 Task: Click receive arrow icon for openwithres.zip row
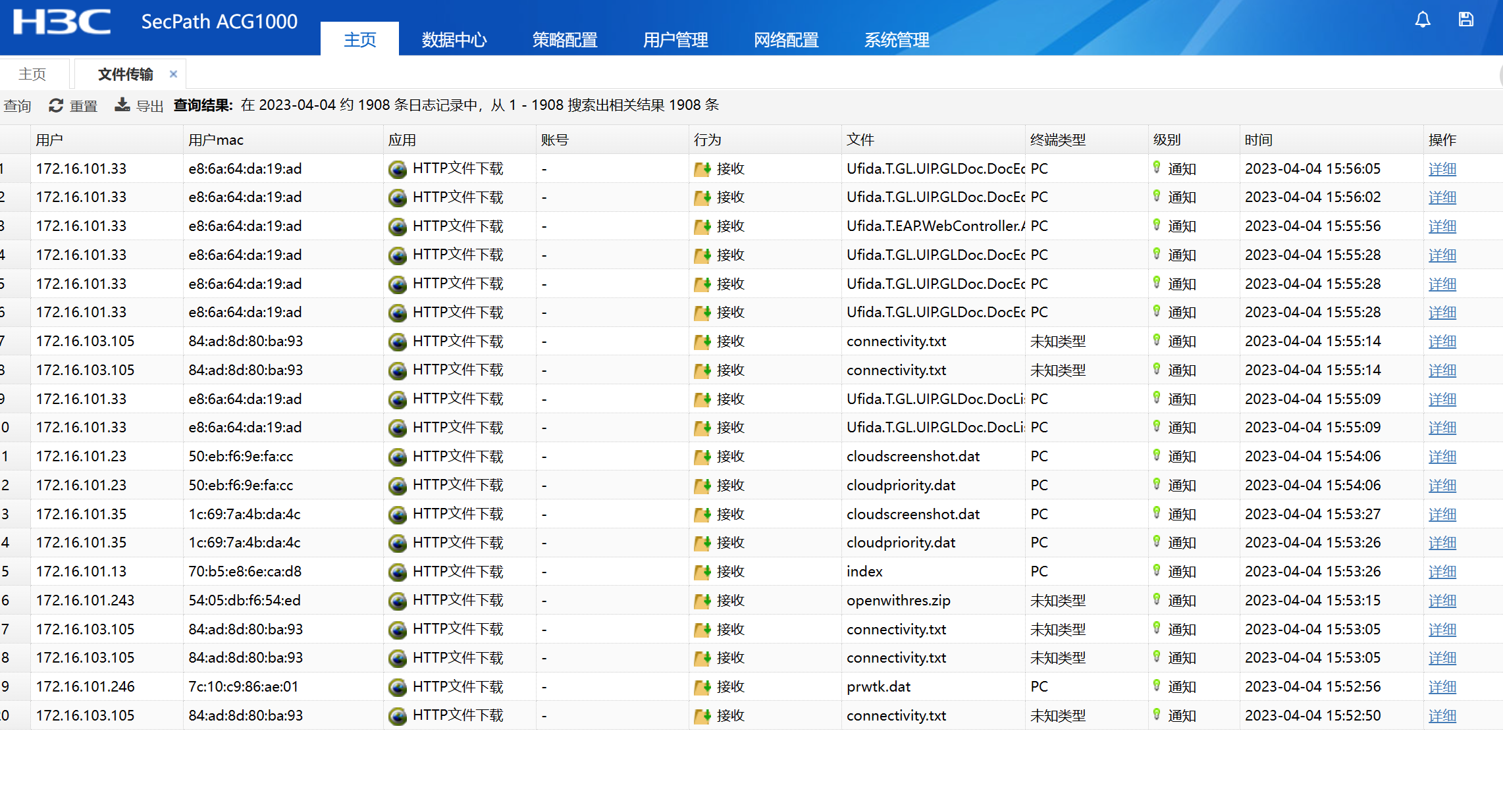(702, 601)
